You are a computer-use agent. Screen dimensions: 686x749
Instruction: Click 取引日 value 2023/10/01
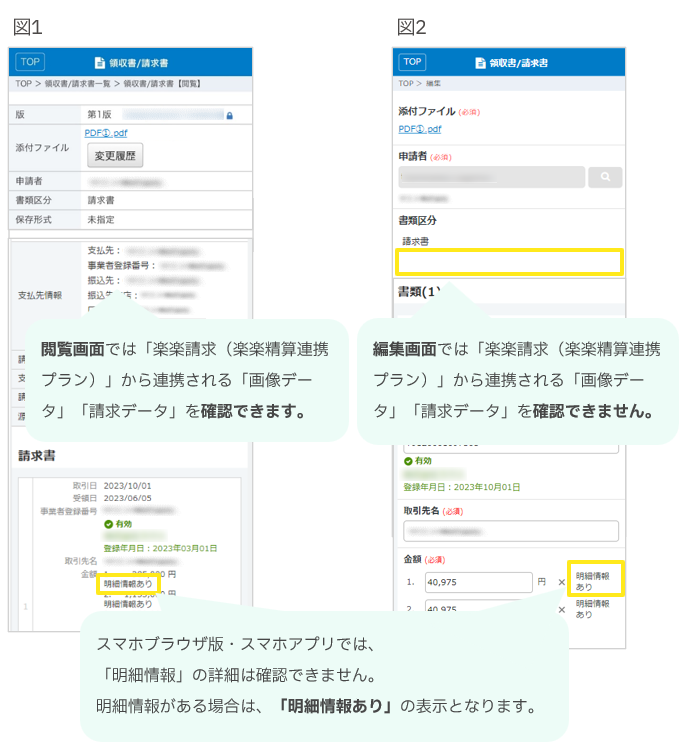128,486
